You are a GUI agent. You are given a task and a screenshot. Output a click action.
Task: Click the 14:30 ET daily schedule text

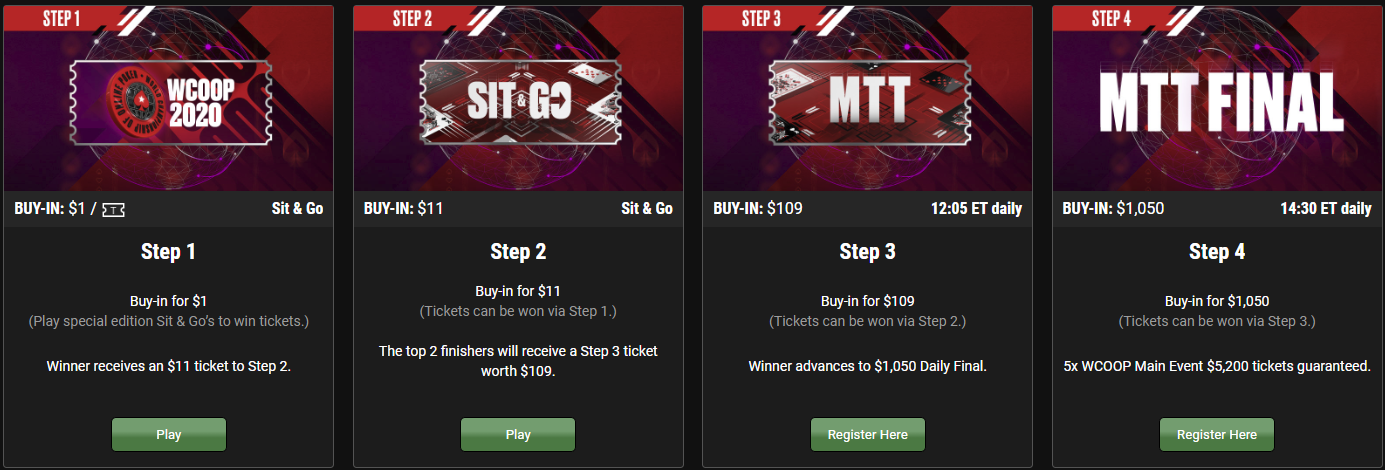click(x=1326, y=209)
